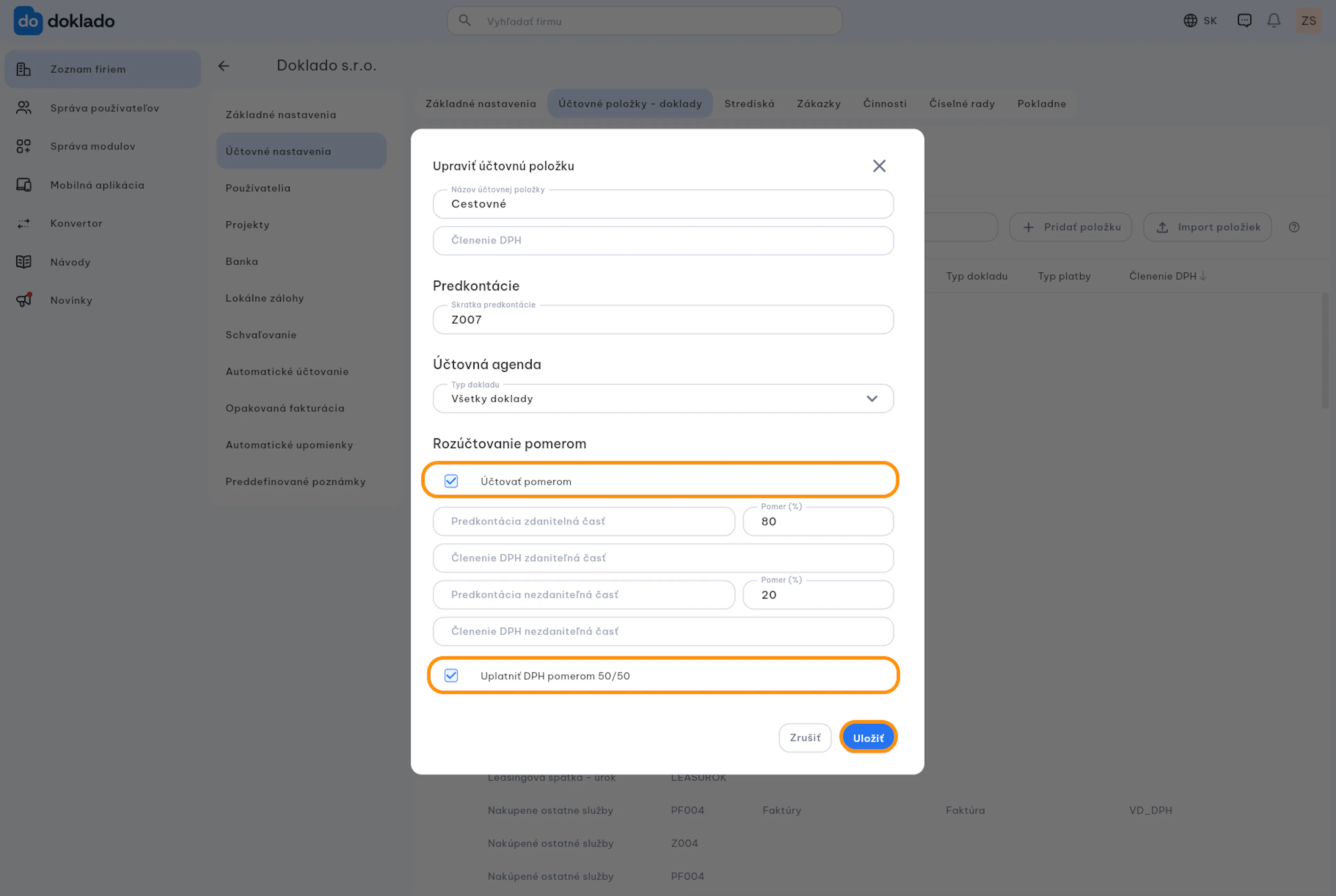The width and height of the screenshot is (1336, 896).
Task: Switch to the Základné nastavenia top tab
Action: point(480,103)
